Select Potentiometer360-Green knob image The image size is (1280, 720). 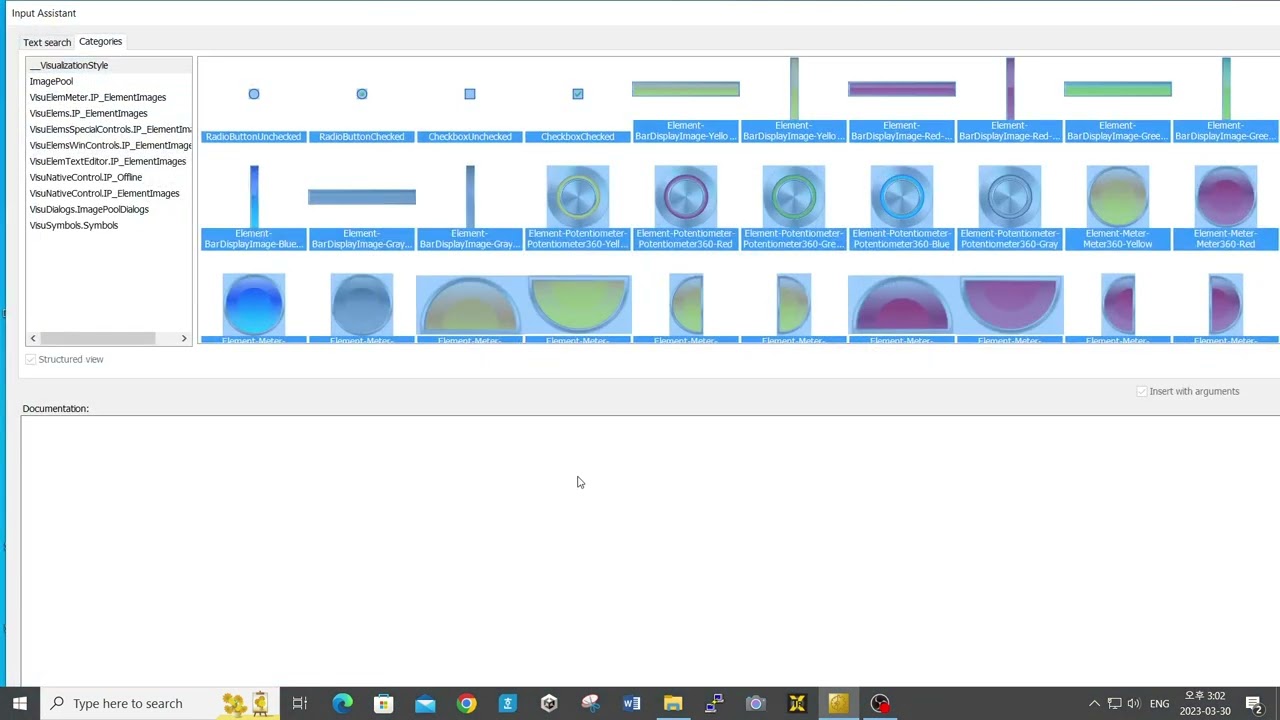[x=794, y=196]
